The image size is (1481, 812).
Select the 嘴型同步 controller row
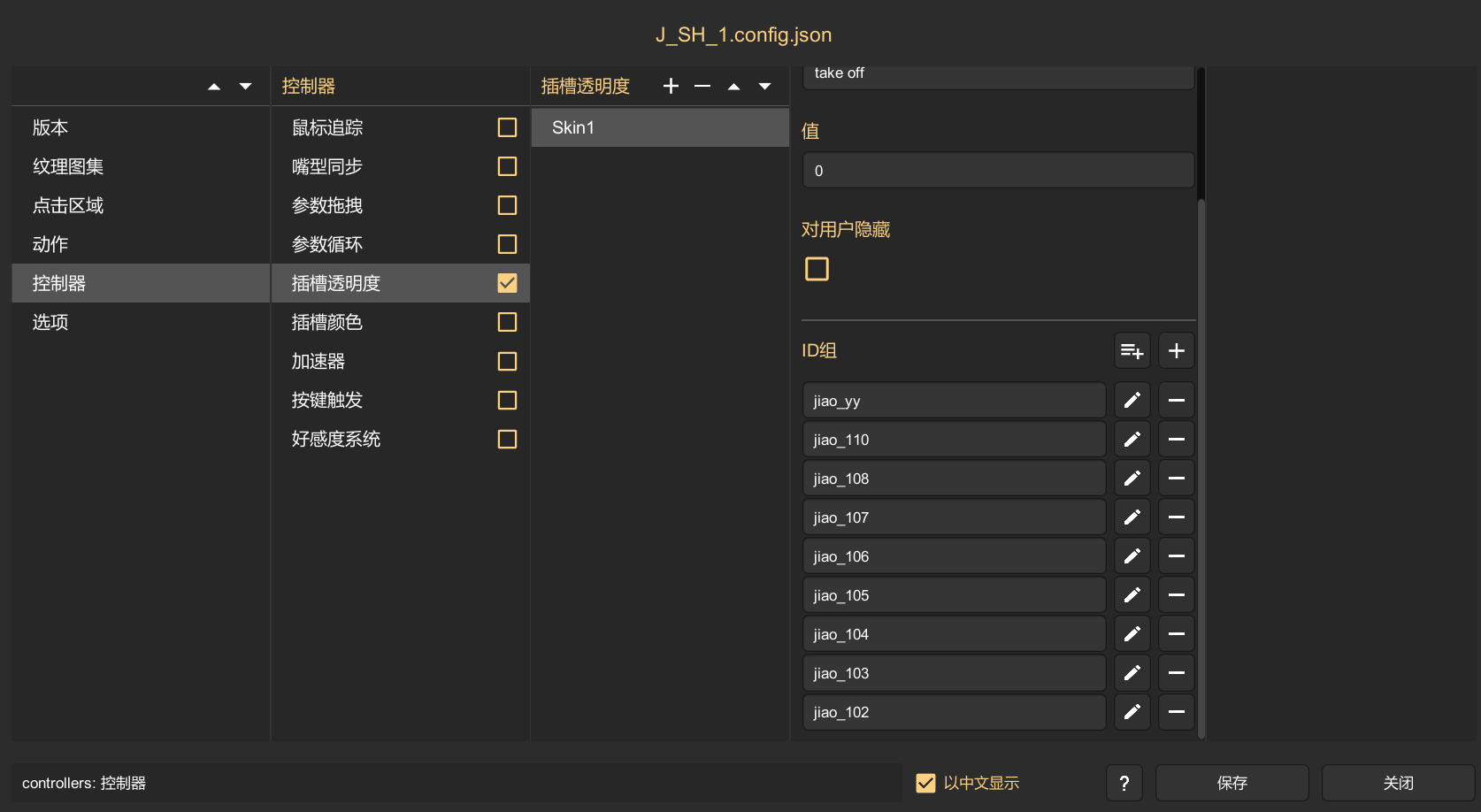(x=401, y=166)
